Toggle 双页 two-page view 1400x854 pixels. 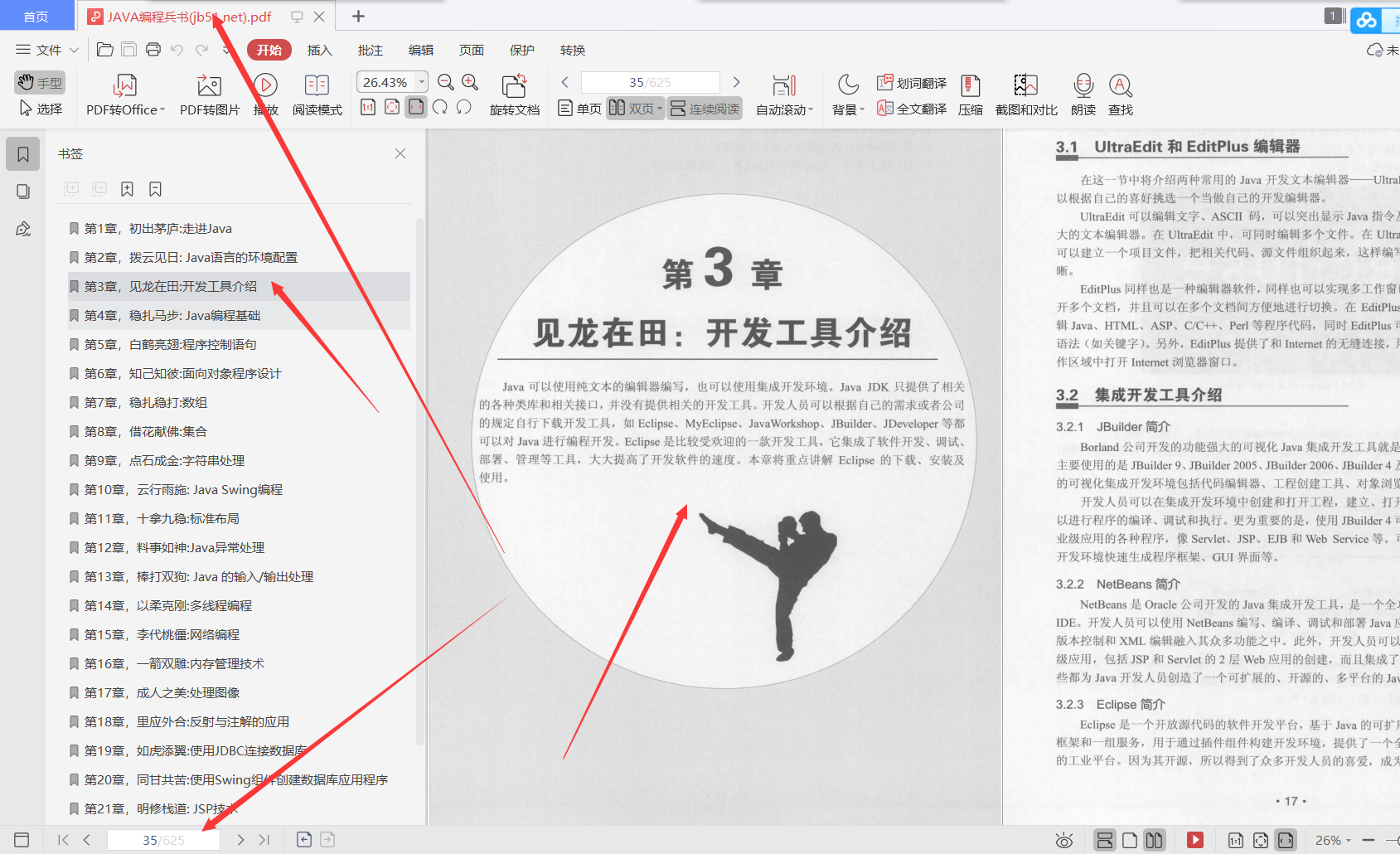(635, 109)
